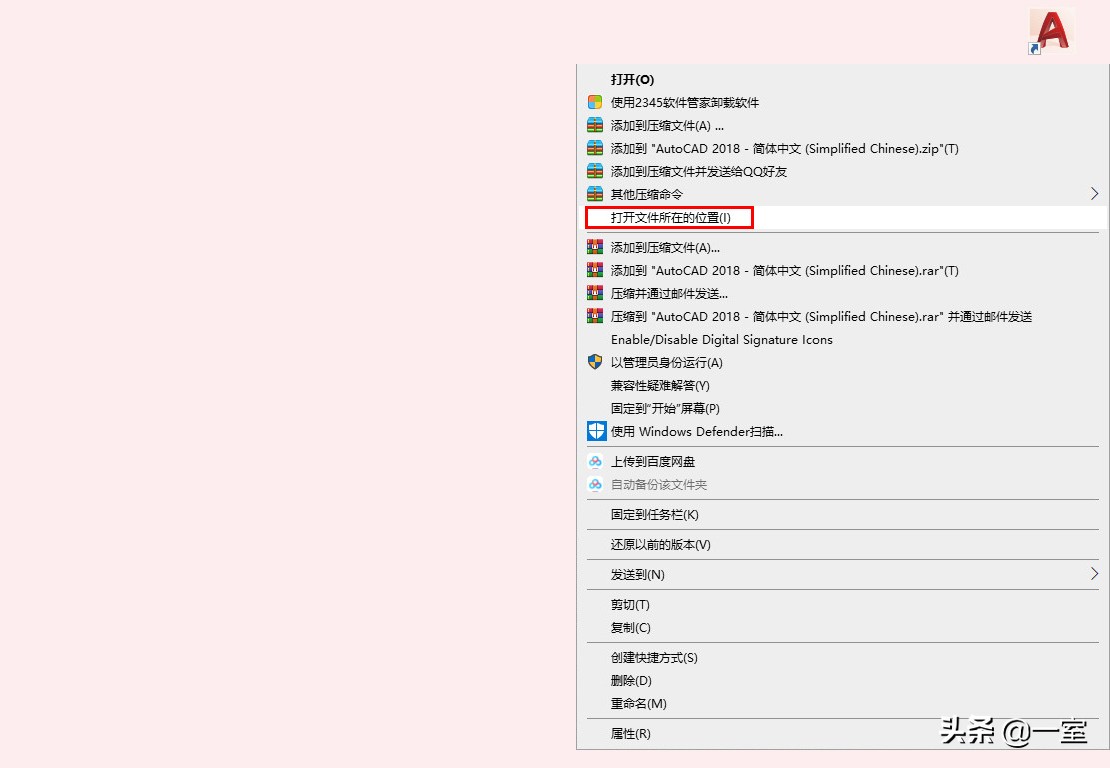Click the WinRAR icon beside 压缩并通过邮件发送

click(x=596, y=293)
